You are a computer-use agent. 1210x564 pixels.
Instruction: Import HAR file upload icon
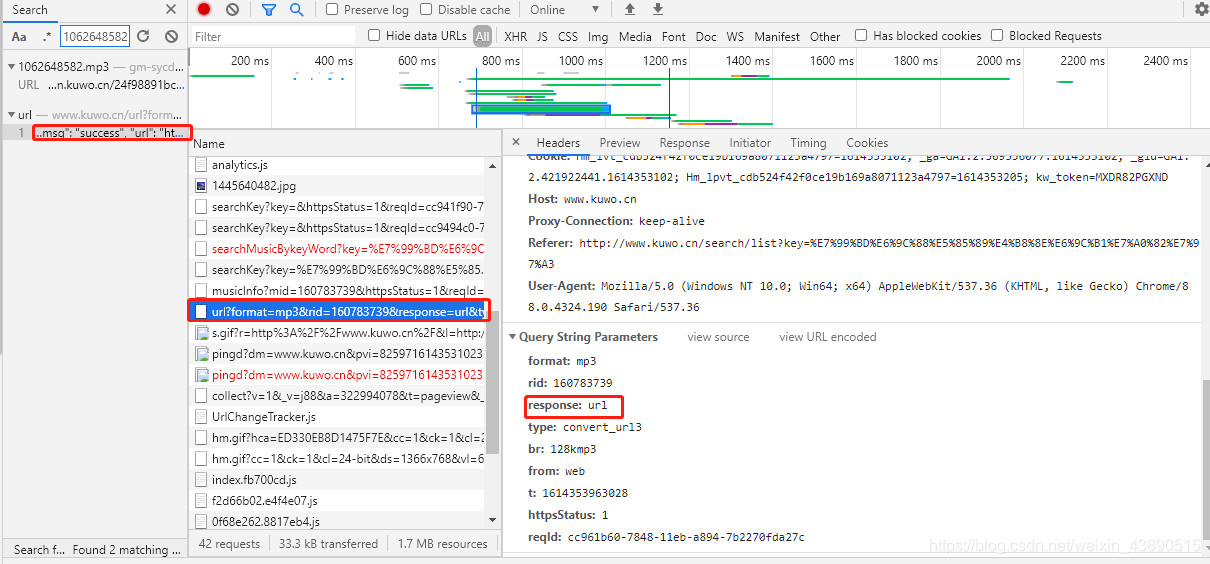tap(629, 9)
